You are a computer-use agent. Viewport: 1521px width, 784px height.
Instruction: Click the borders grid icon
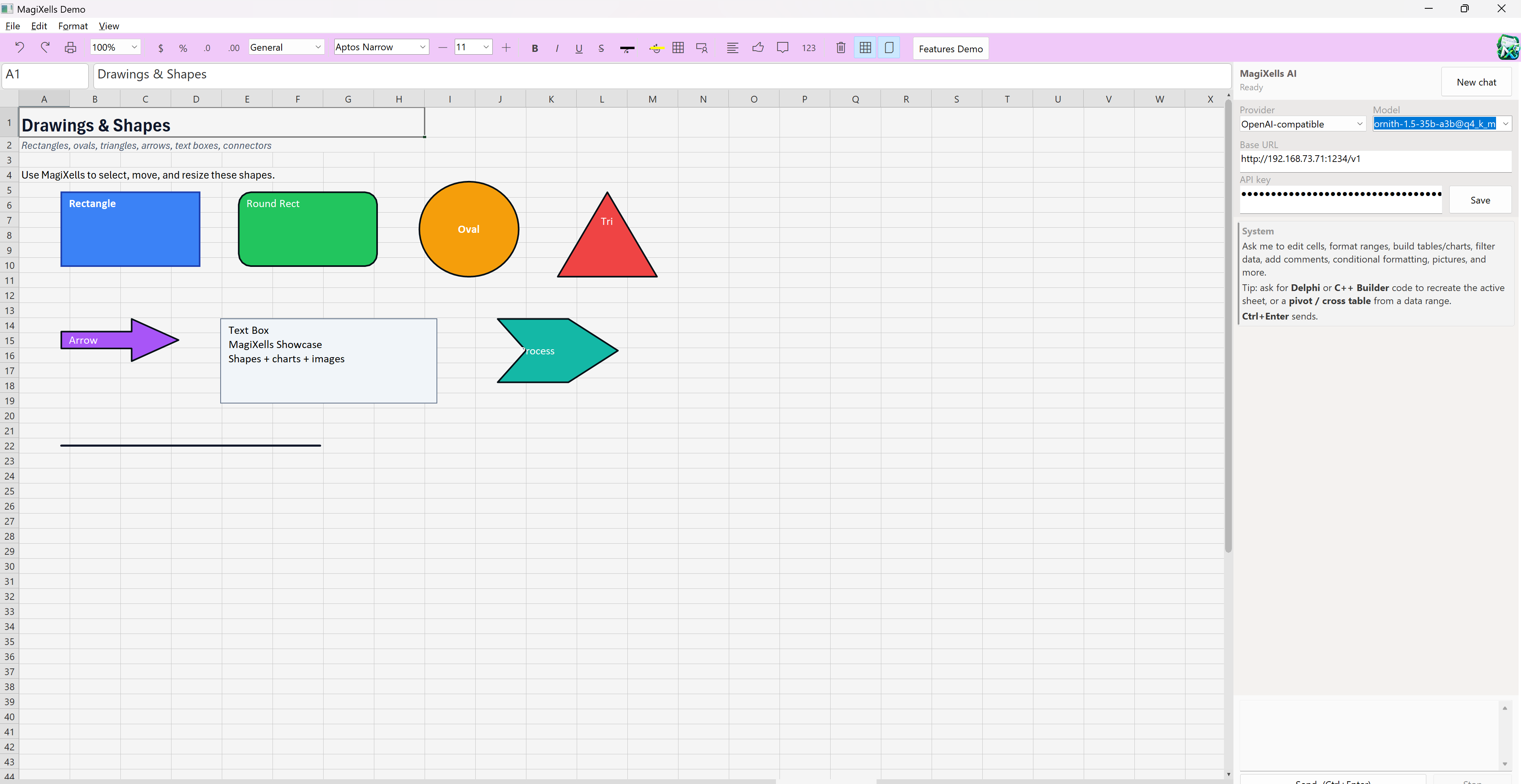click(x=678, y=48)
